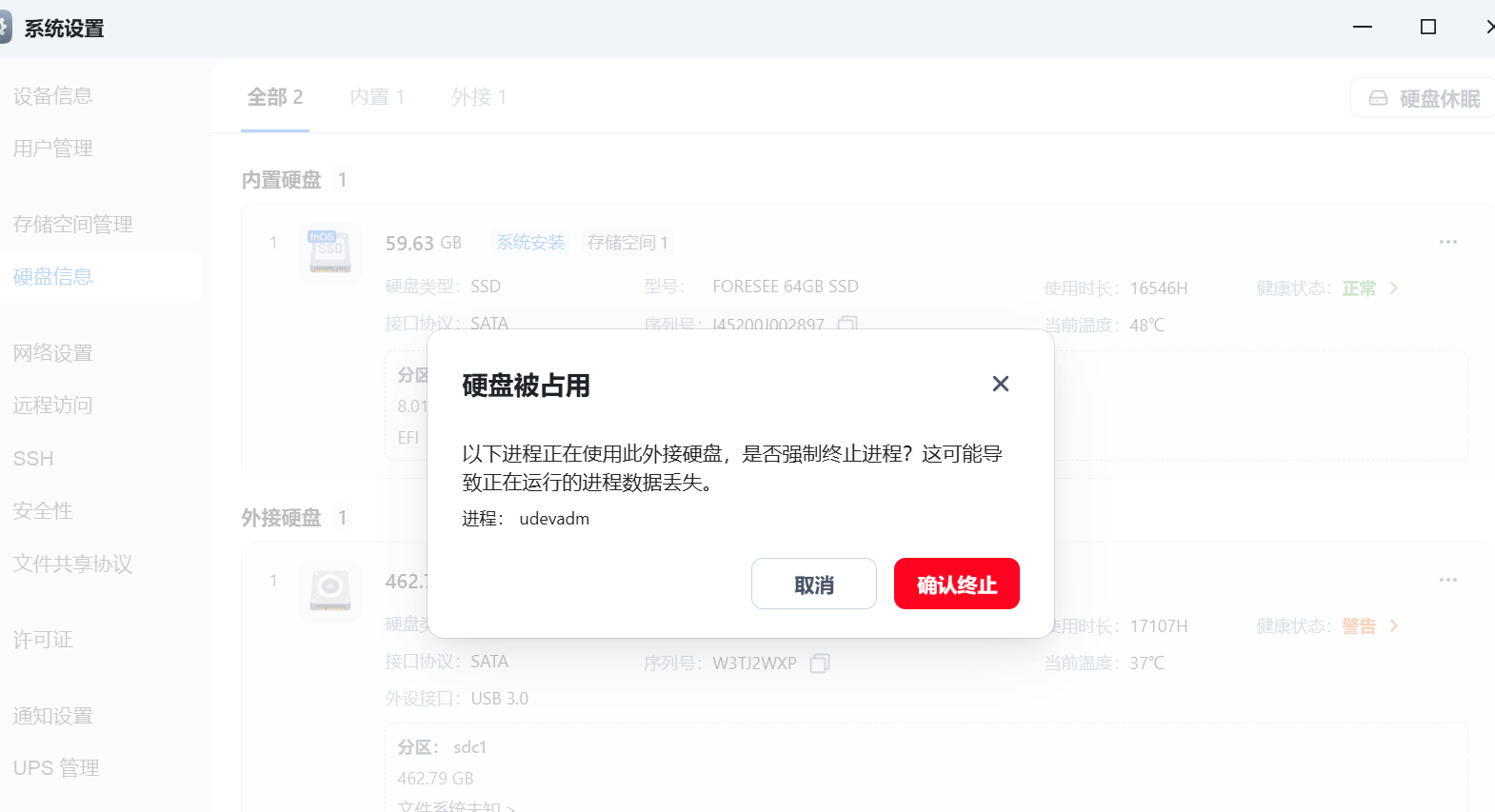Click the external hard disk drive icon

329,590
